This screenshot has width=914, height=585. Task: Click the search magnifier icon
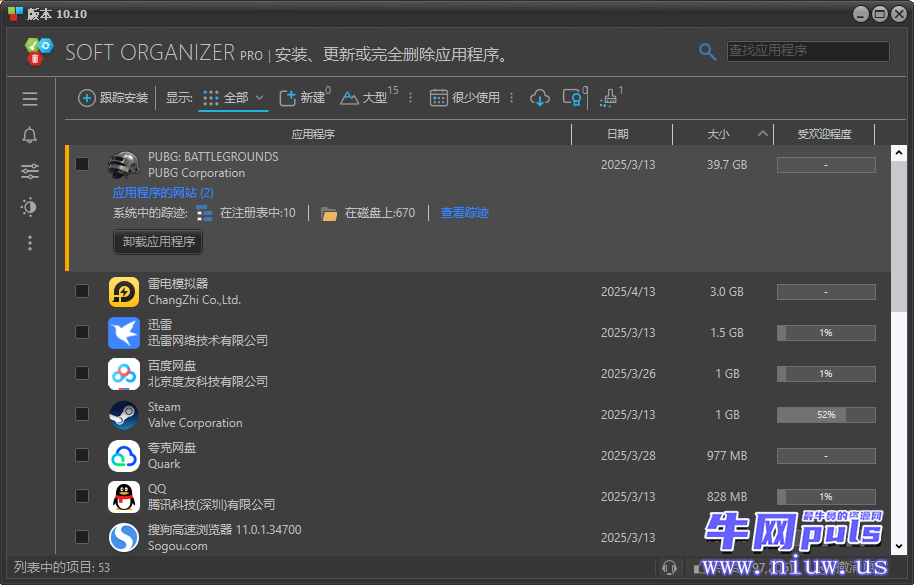707,52
